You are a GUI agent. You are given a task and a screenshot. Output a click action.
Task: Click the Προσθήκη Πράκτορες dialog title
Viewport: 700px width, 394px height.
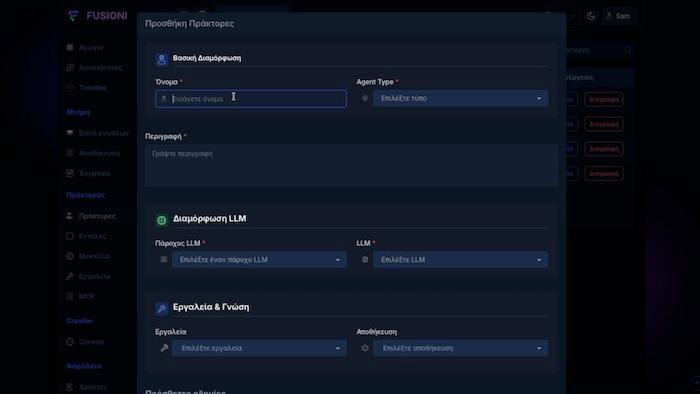pyautogui.click(x=189, y=24)
